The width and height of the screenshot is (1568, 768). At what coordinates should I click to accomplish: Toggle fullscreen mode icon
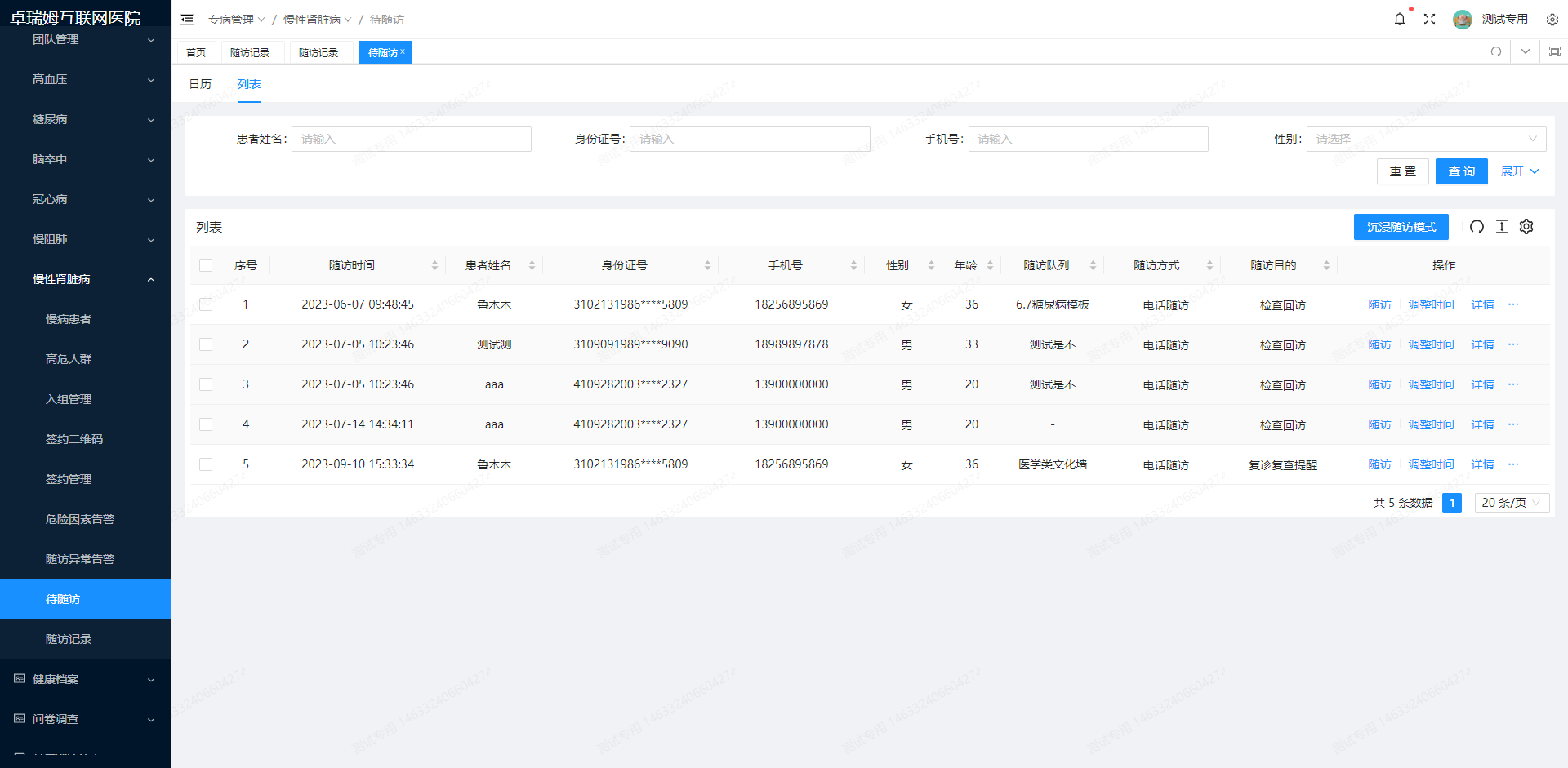[x=1429, y=19]
